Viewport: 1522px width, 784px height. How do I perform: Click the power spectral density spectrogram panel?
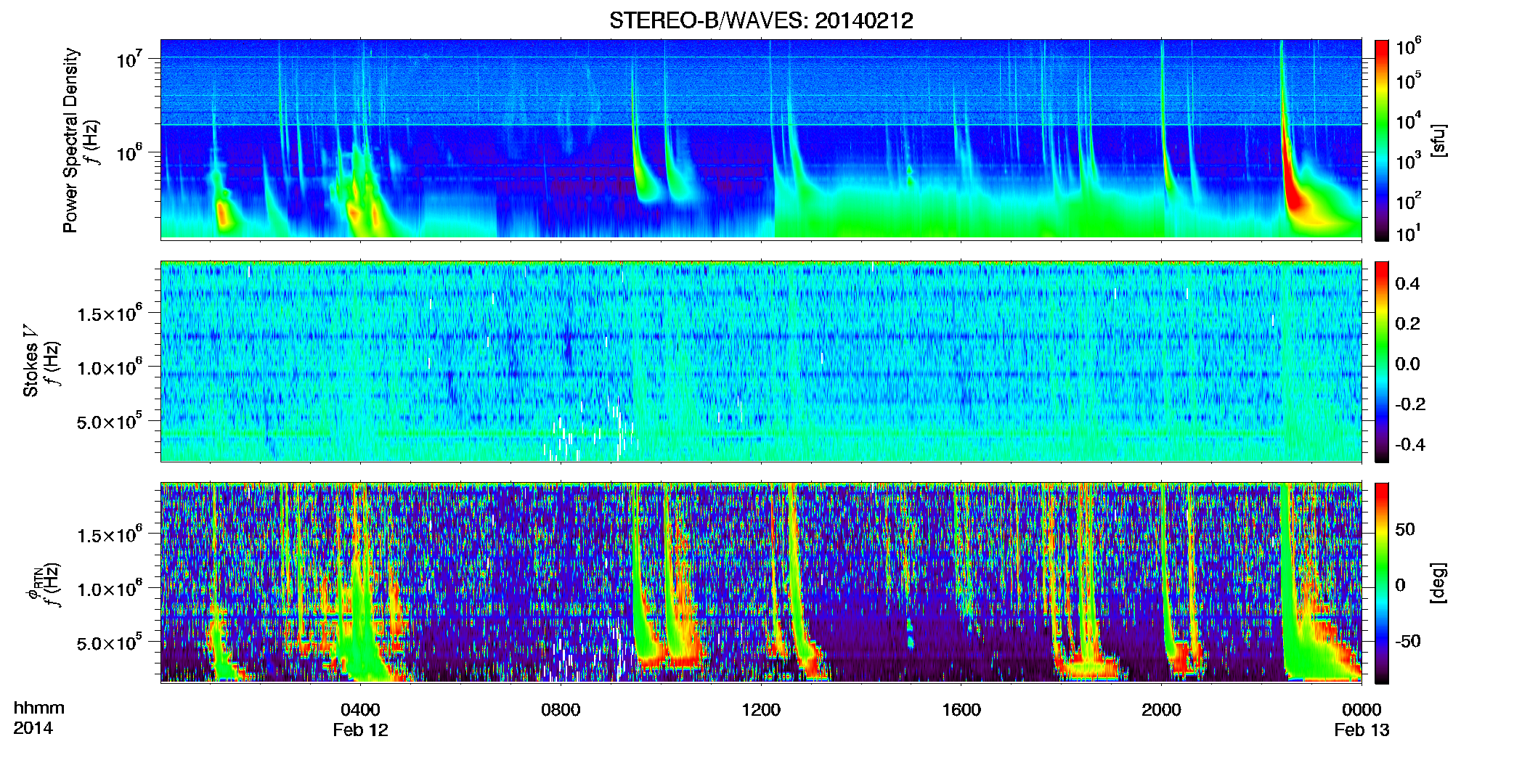click(761, 139)
